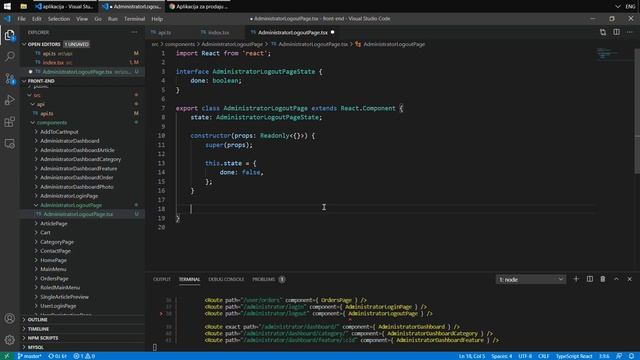Expand the AdministratorDashboard folder
Screen dimensions: 640x360
pyautogui.click(x=69, y=141)
